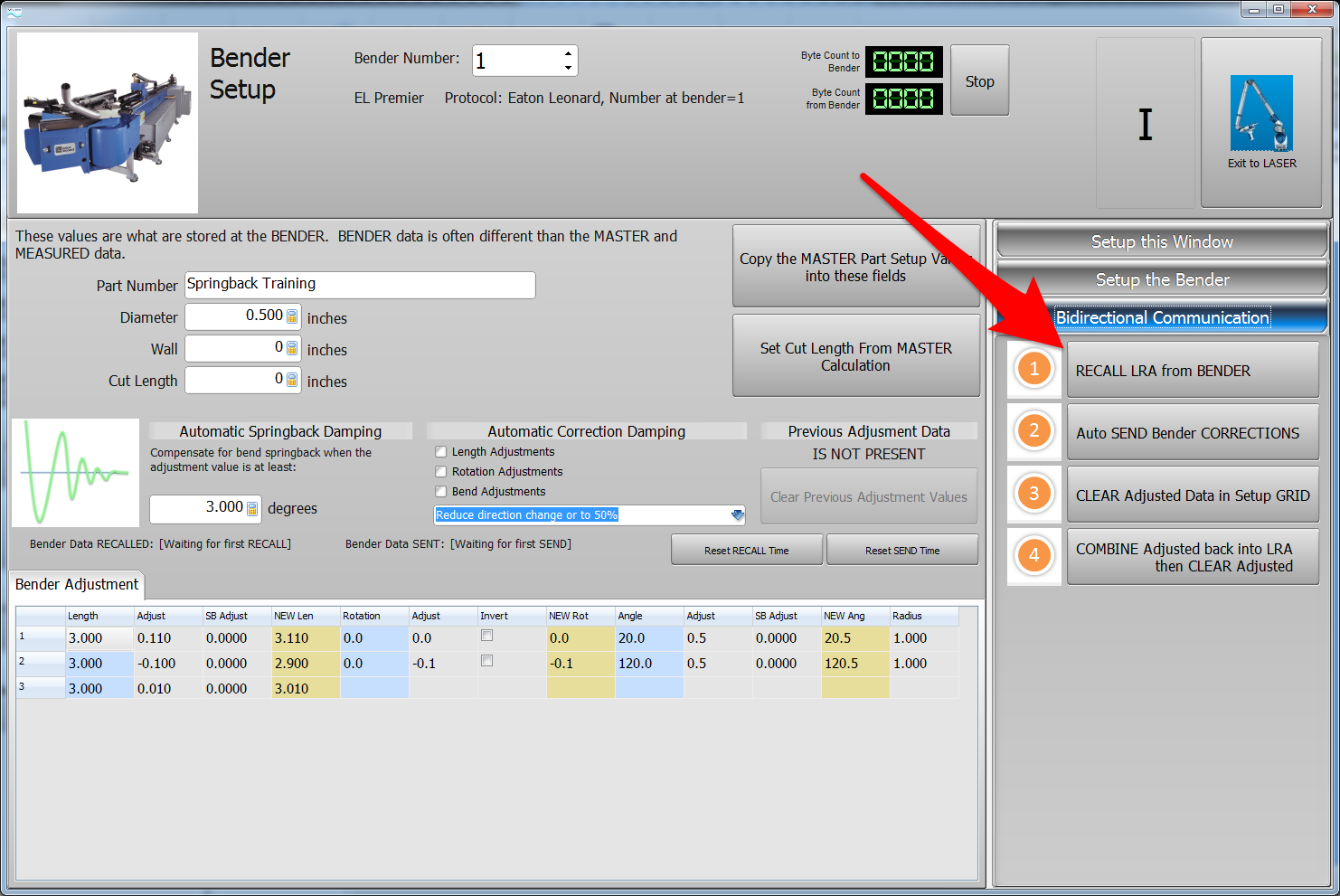Click the Exit to LASER arm icon
This screenshot has width=1340, height=896.
click(x=1260, y=114)
